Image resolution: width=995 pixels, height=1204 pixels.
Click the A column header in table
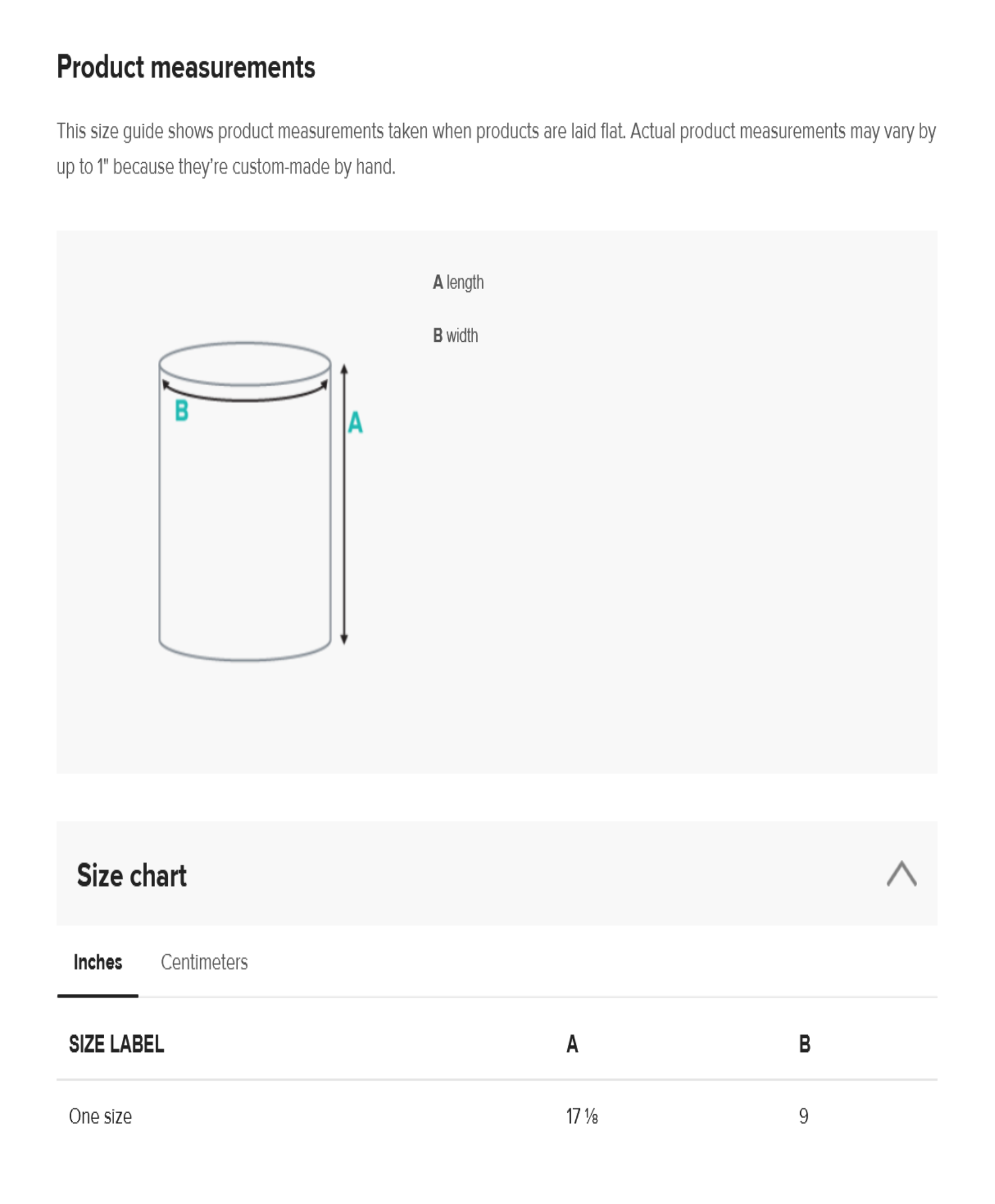[x=572, y=1044]
